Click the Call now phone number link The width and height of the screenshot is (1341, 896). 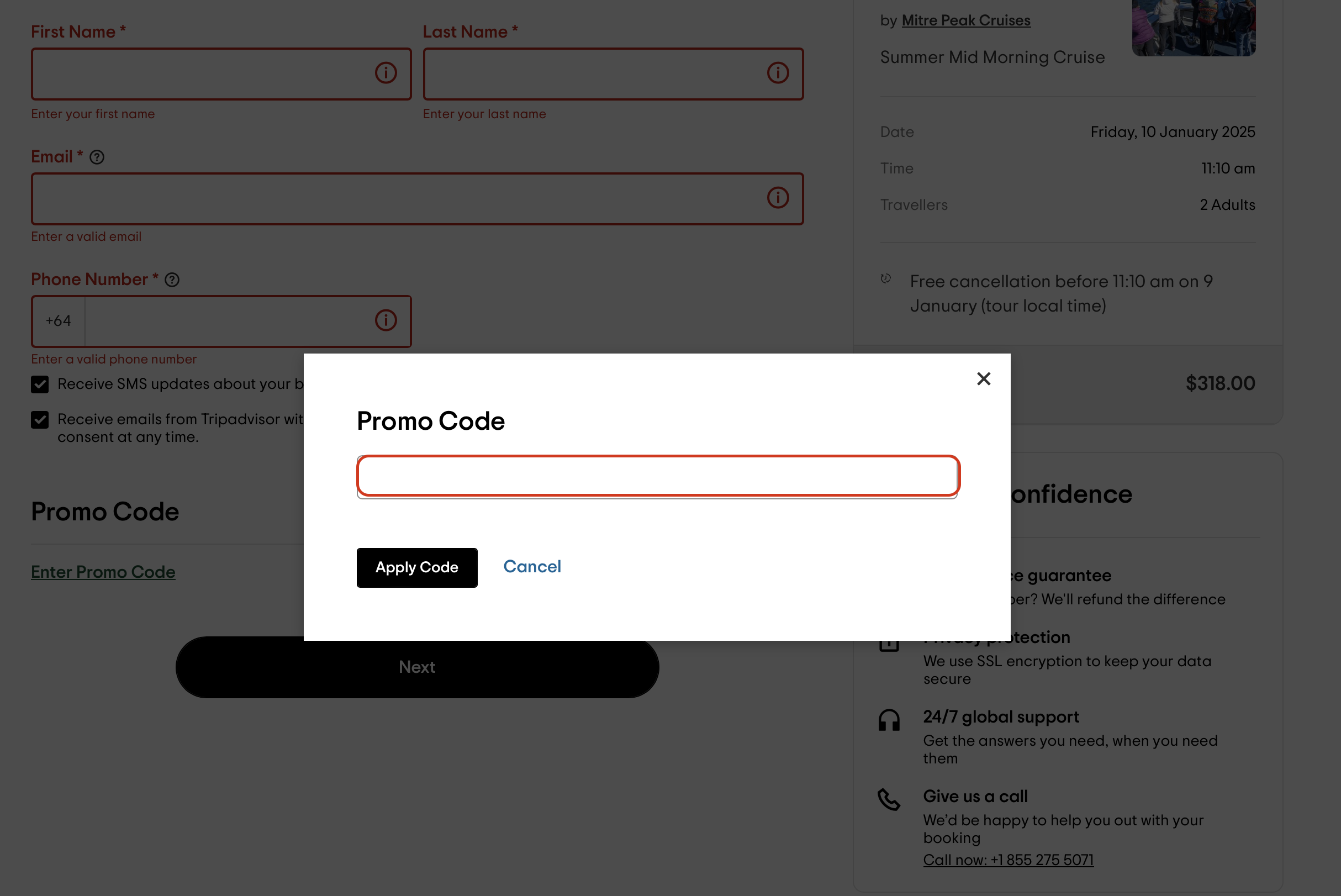click(x=1008, y=860)
